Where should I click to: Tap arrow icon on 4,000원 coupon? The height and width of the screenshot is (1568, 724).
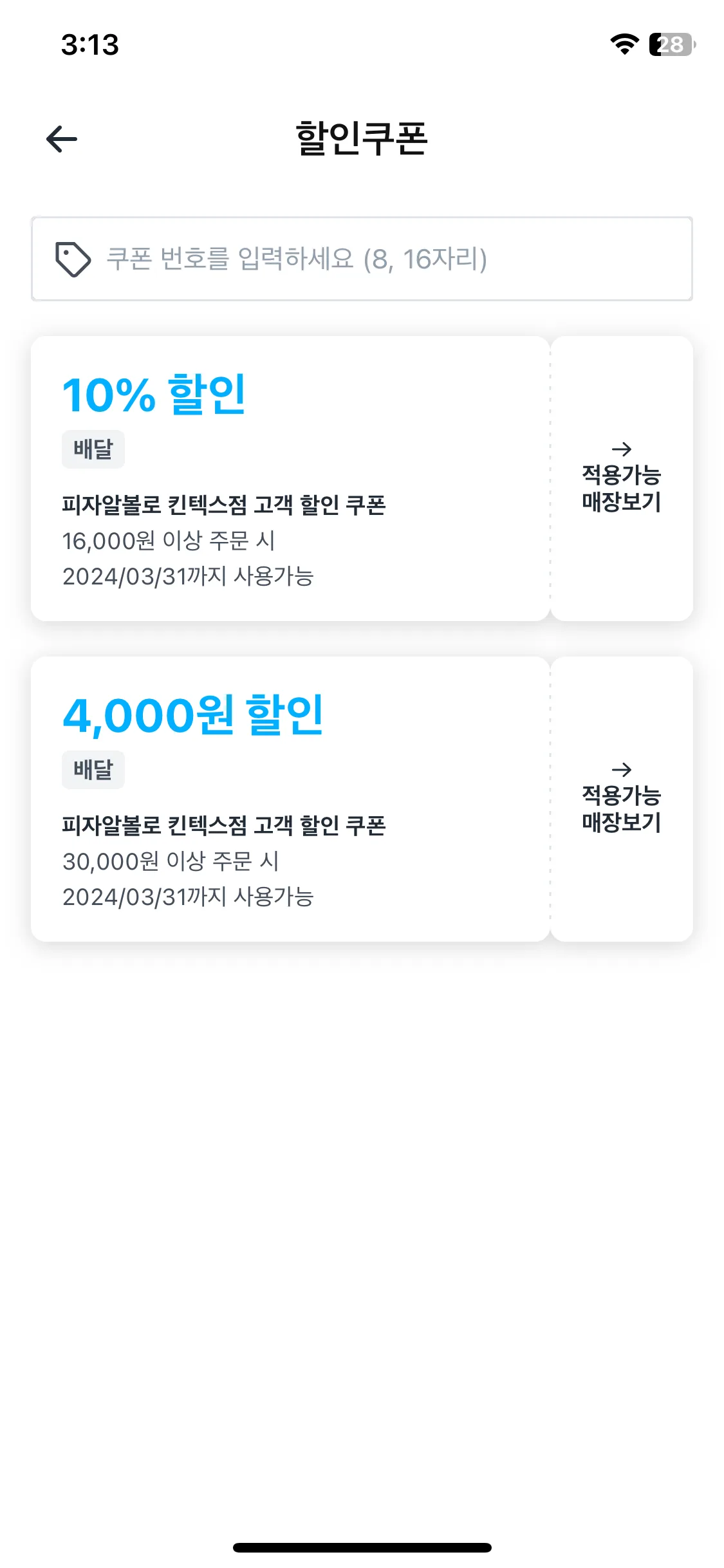(x=621, y=769)
